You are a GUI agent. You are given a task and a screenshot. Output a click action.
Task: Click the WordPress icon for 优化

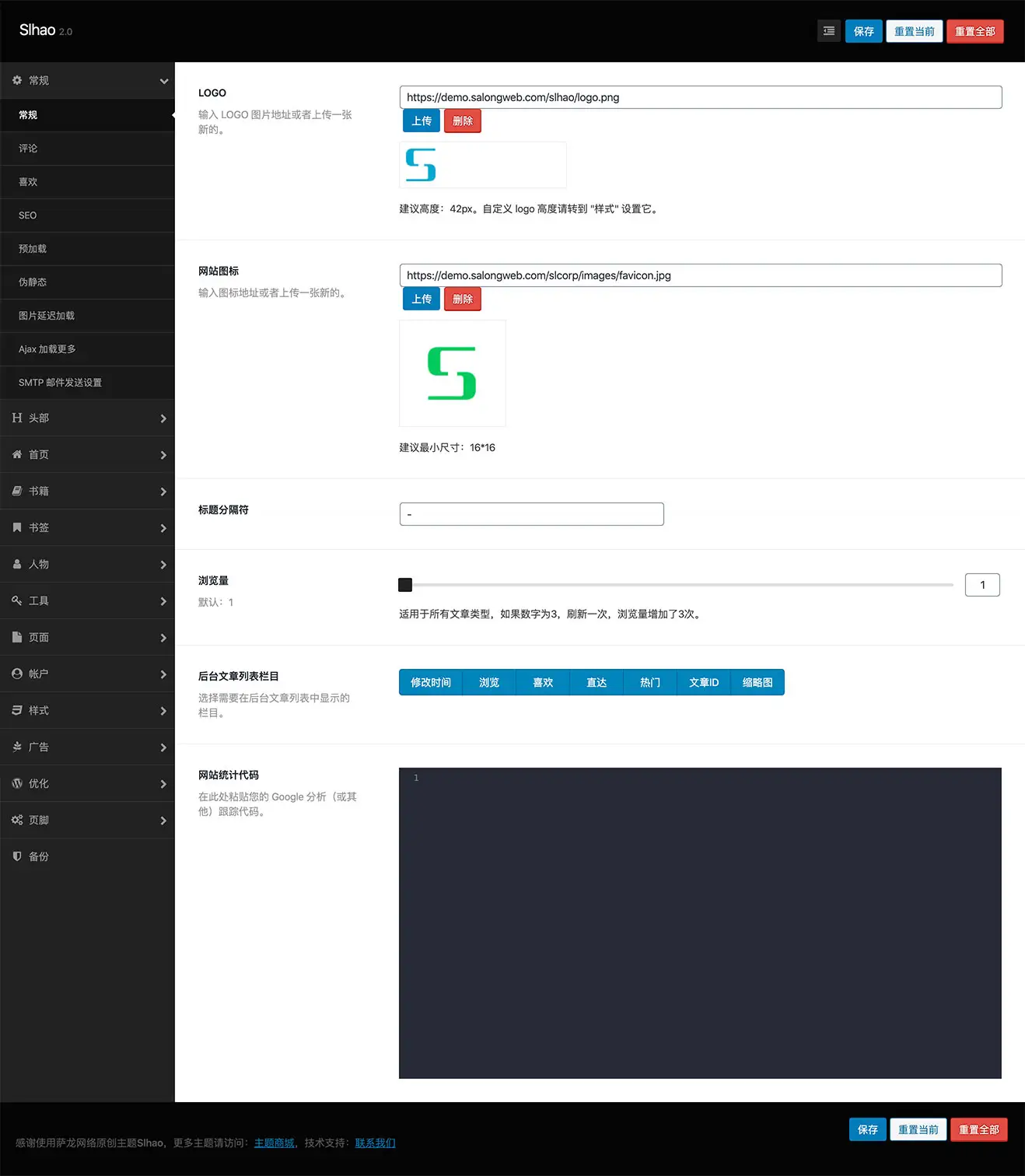[17, 783]
